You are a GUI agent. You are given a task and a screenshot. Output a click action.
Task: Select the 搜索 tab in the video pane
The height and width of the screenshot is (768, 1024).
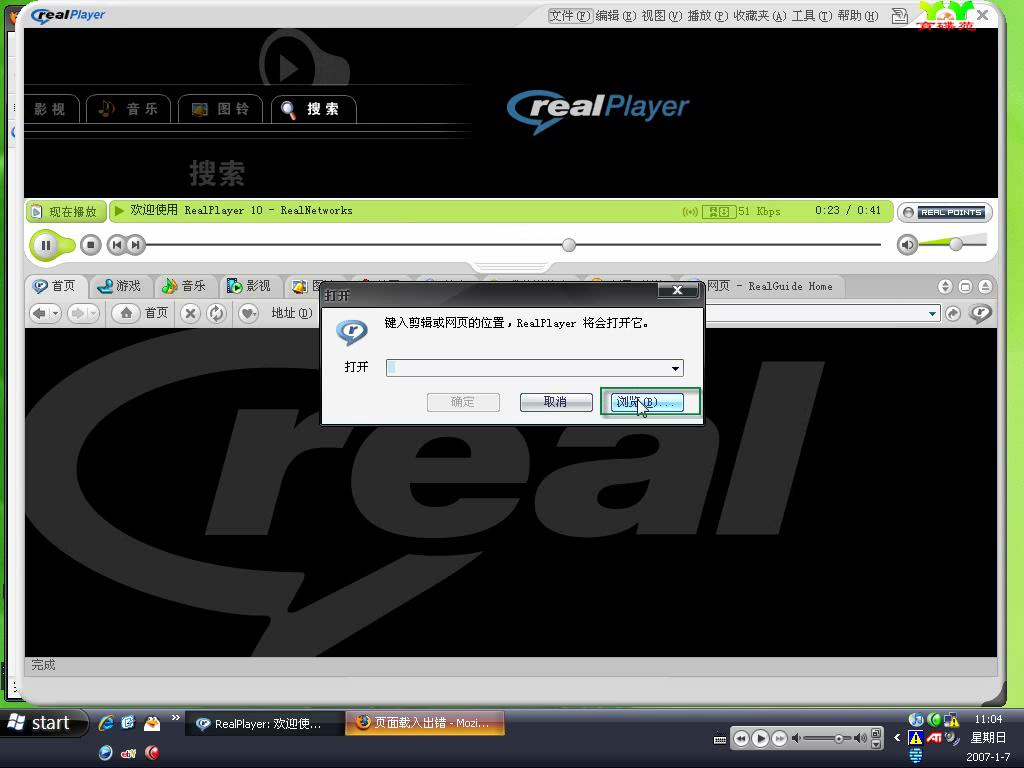tap(313, 109)
